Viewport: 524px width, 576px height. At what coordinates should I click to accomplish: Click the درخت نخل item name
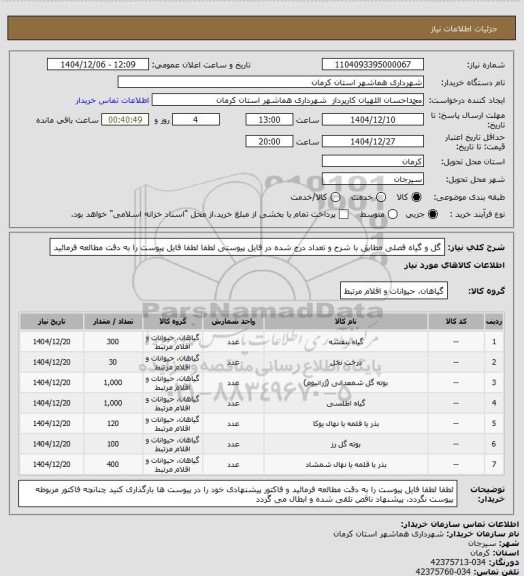[345, 363]
